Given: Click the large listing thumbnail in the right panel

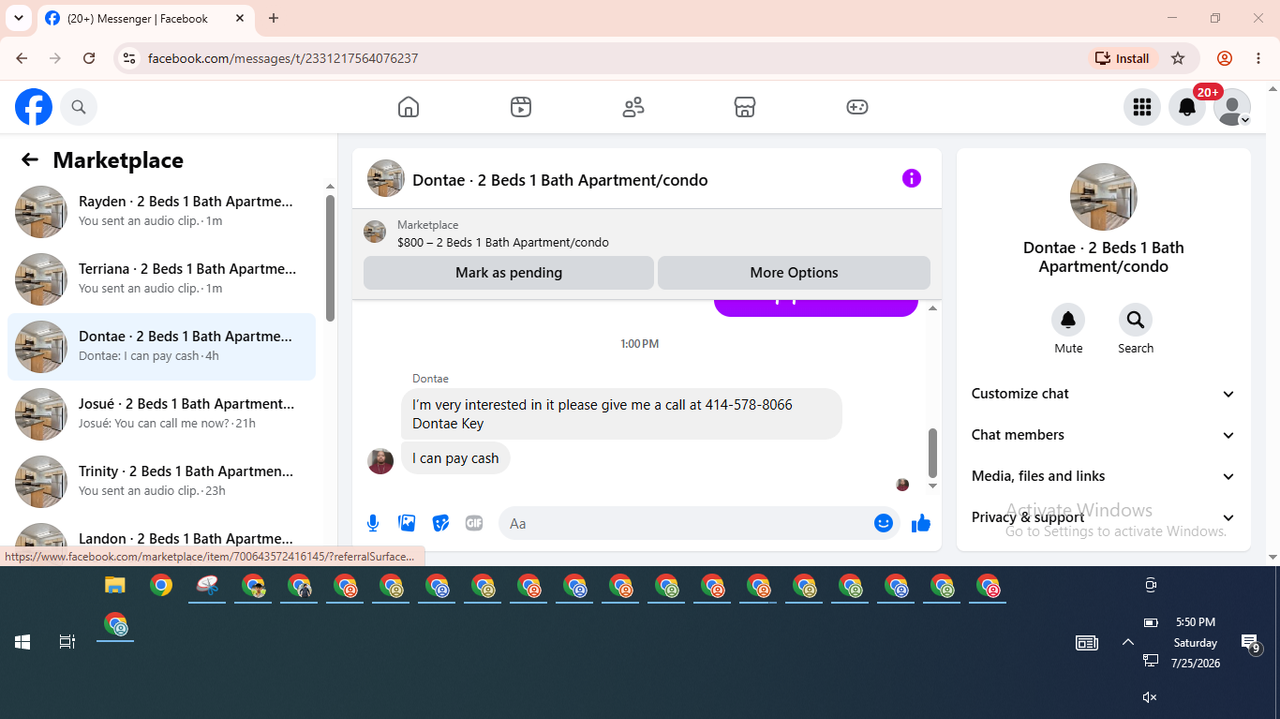Looking at the screenshot, I should click(1103, 197).
